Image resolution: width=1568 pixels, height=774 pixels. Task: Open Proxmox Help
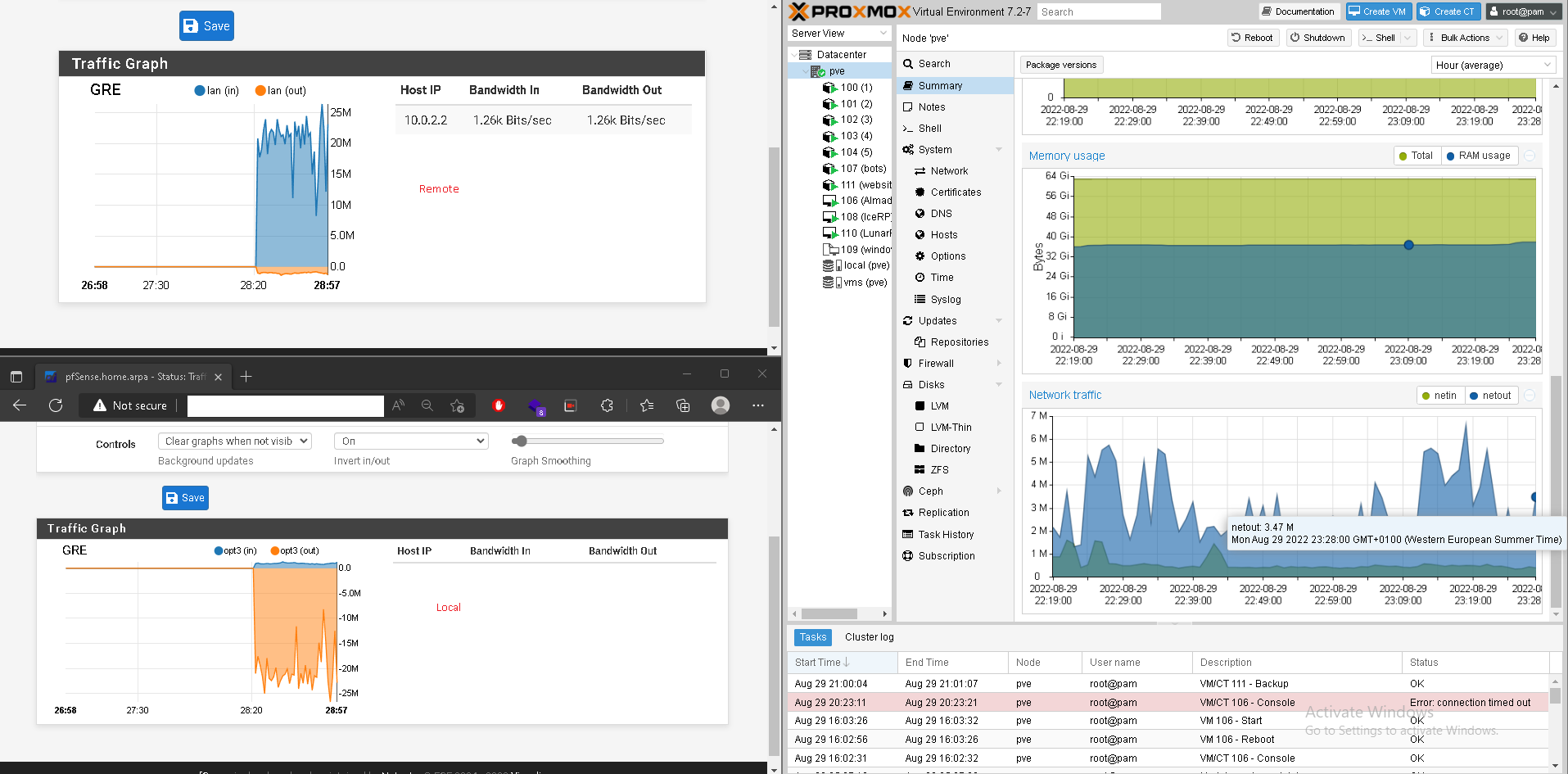tap(1534, 38)
